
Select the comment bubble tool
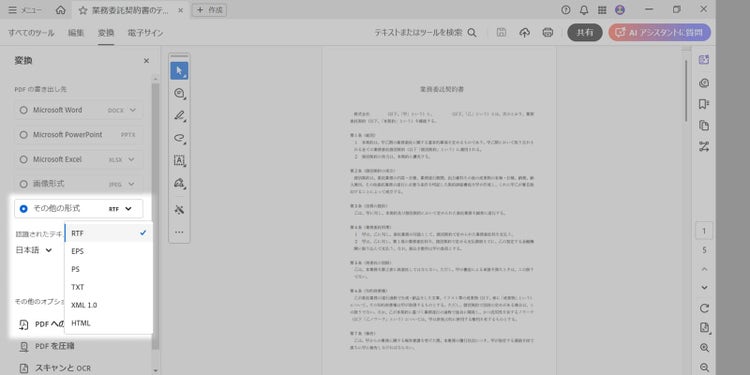coord(179,93)
